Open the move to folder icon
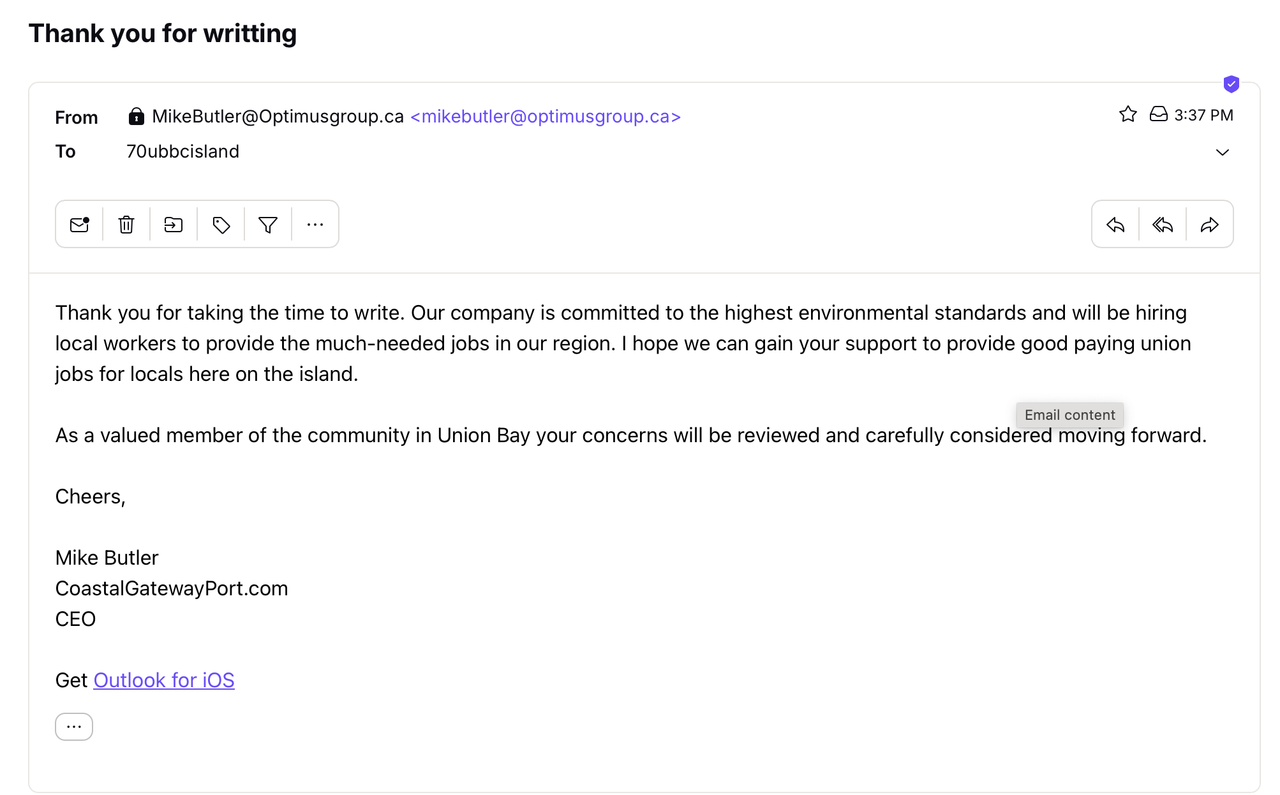Image resolution: width=1280 pixels, height=795 pixels. click(173, 225)
